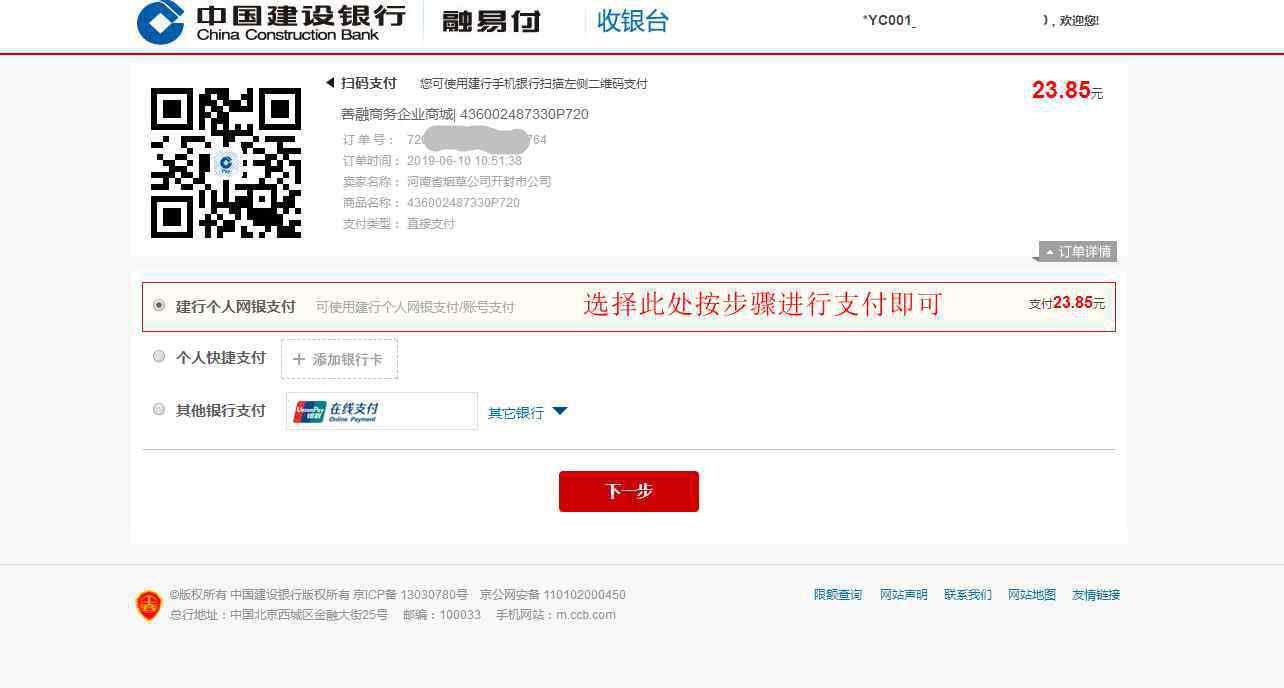
Task: Click the 商品名称 row value 436002487330P720
Action: (463, 203)
